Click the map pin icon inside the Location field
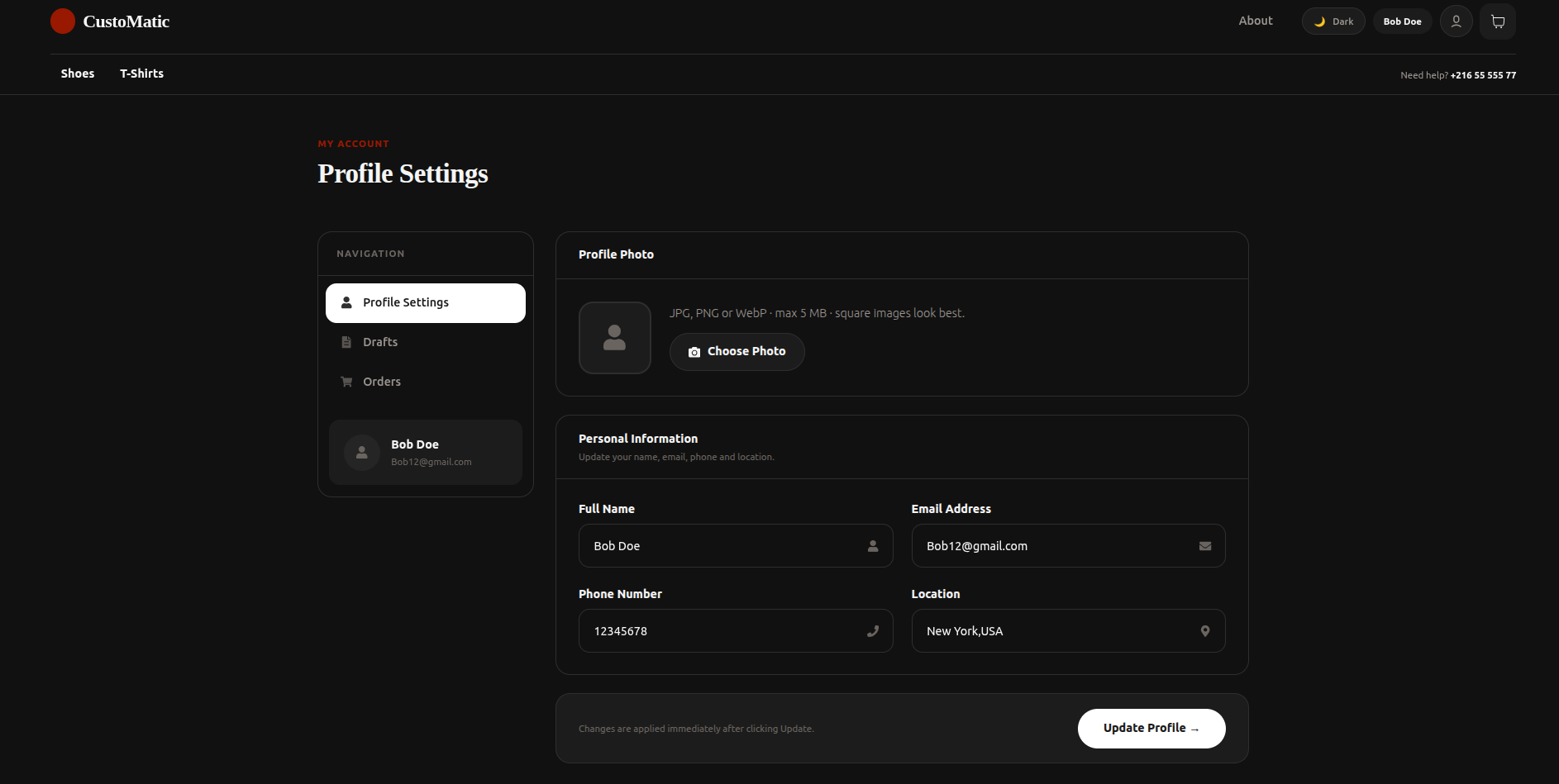The height and width of the screenshot is (784, 1559). click(1205, 631)
